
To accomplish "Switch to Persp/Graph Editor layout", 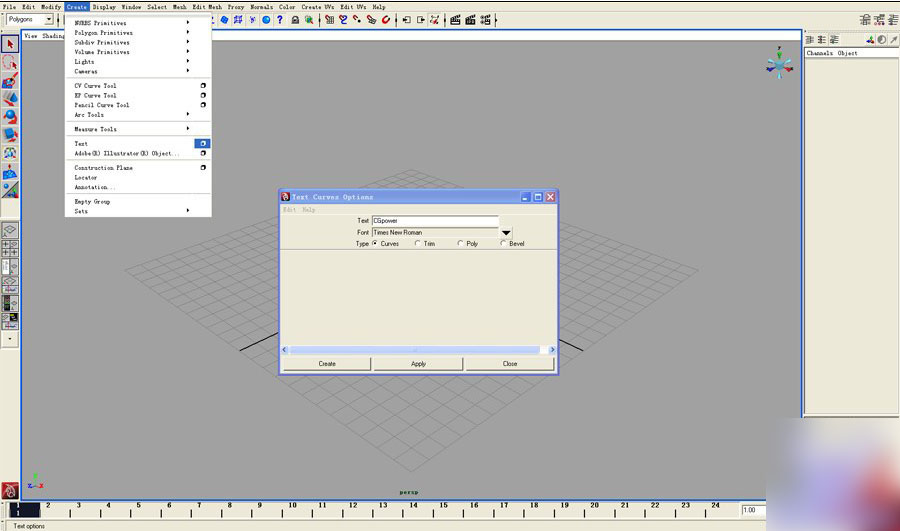I will tap(10, 285).
